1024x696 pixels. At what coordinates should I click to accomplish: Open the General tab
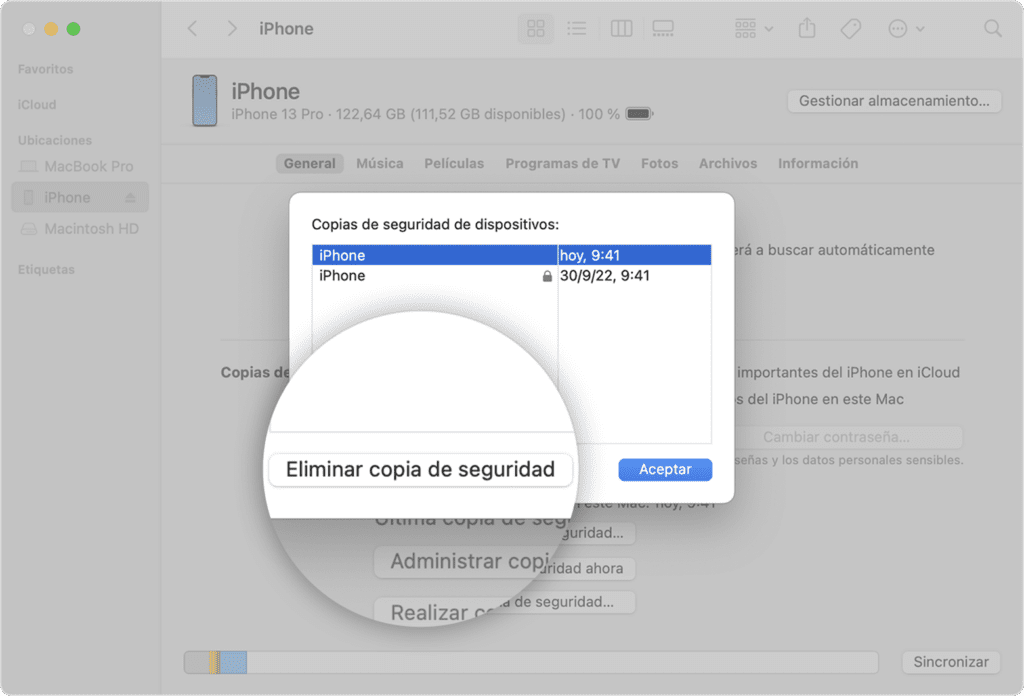click(310, 163)
